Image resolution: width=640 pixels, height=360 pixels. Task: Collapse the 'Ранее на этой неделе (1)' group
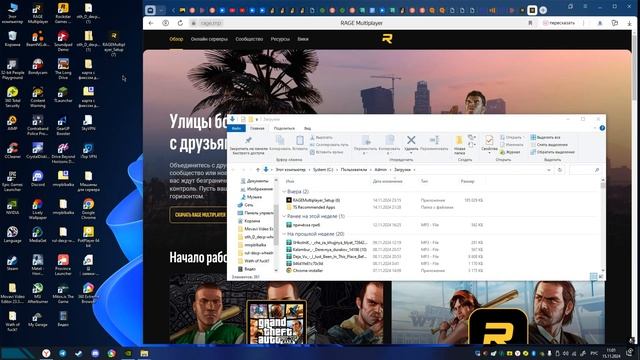(x=284, y=216)
